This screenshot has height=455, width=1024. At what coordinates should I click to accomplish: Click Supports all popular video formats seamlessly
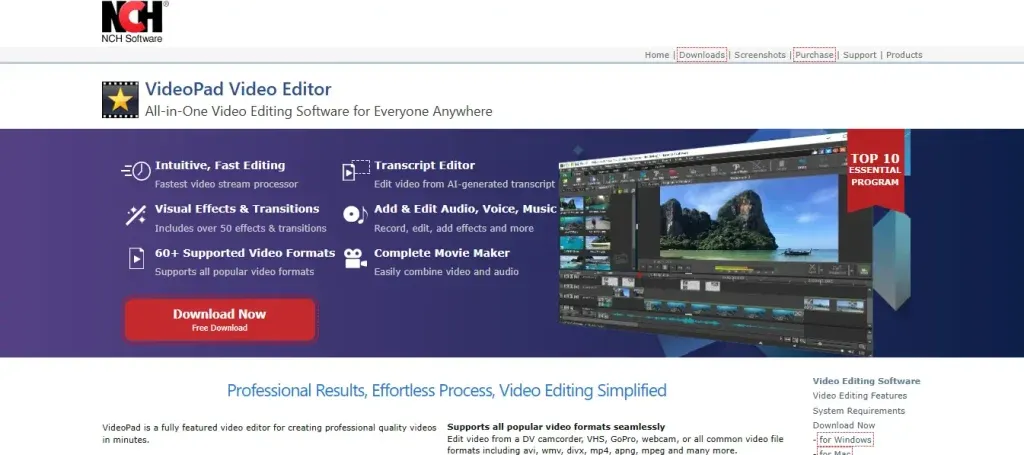tap(556, 427)
